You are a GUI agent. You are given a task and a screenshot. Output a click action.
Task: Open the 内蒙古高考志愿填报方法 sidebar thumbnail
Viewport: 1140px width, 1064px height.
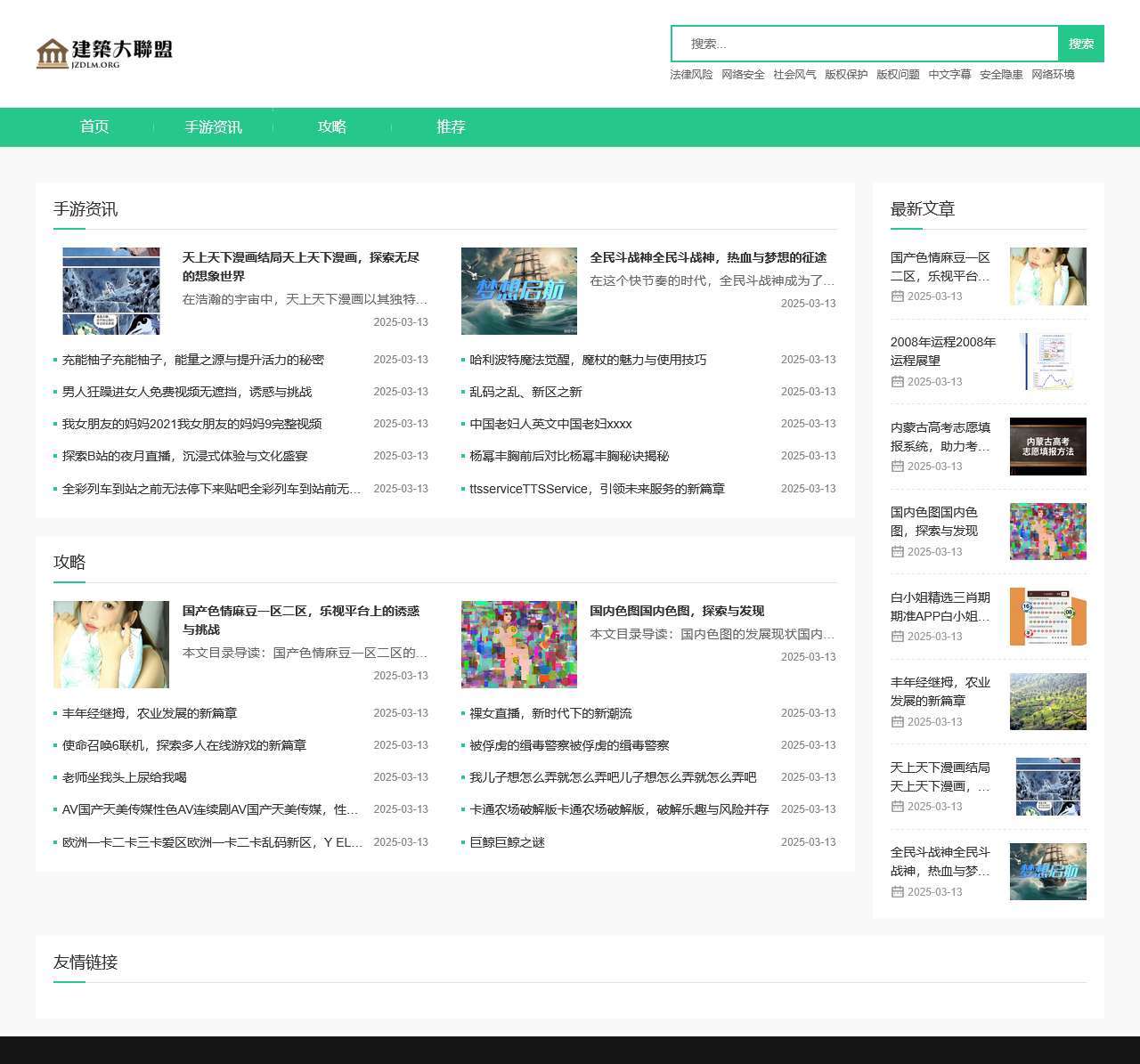1047,446
